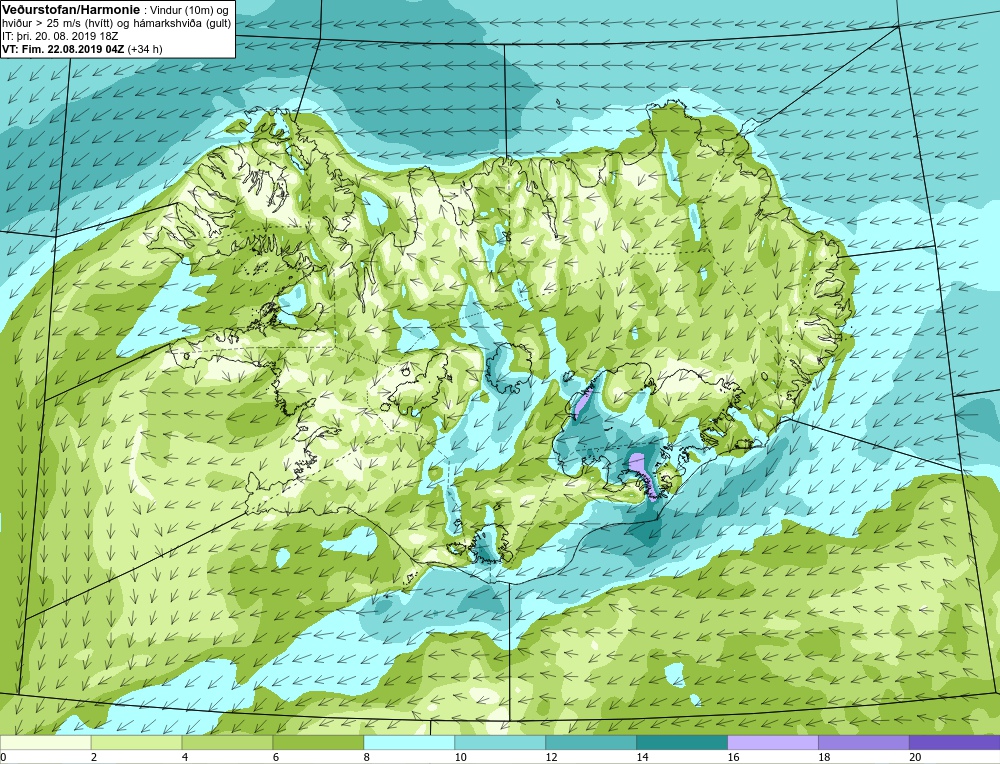Click the legend label '8'
This screenshot has width=1000, height=764.
click(x=367, y=757)
